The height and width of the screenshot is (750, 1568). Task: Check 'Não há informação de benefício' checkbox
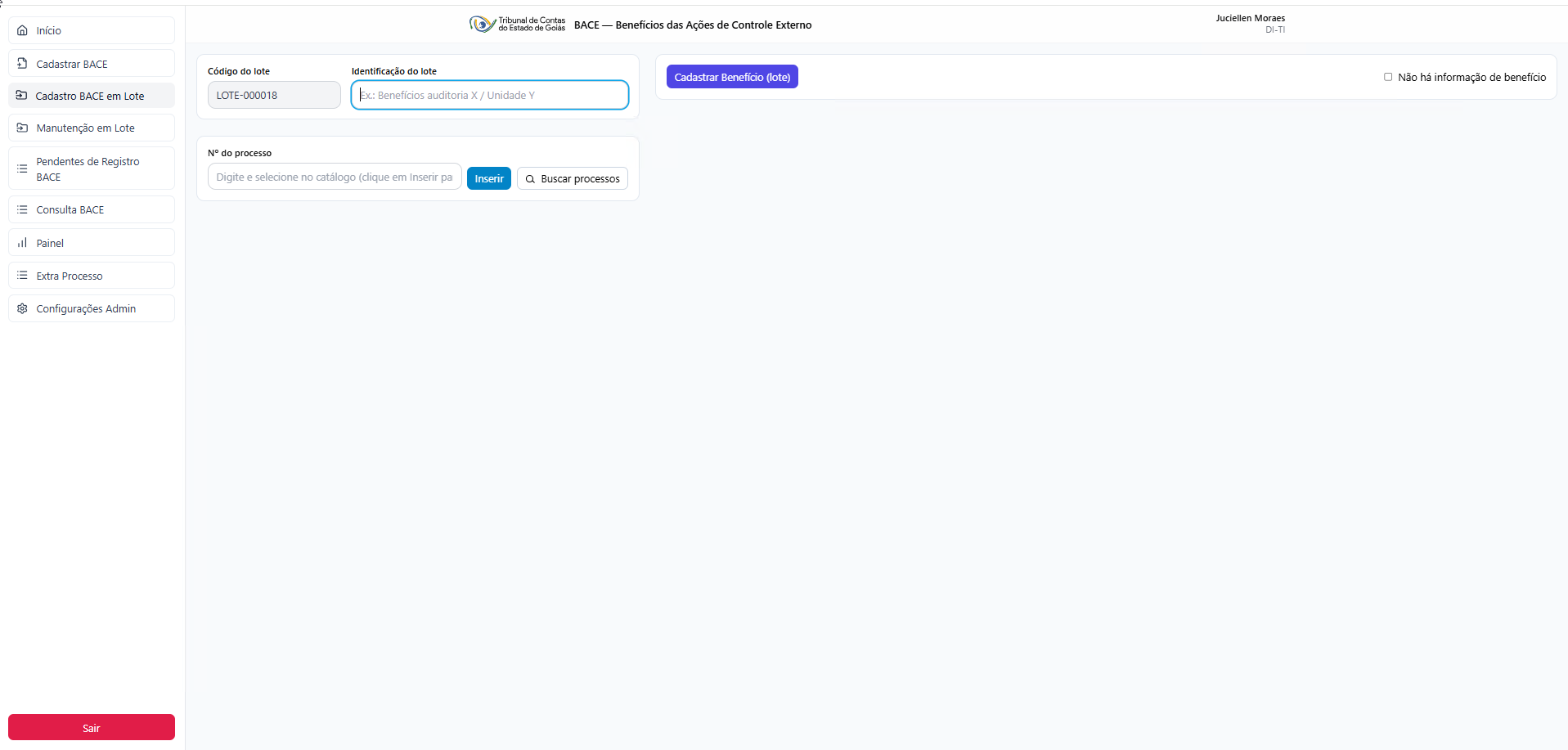point(1388,77)
